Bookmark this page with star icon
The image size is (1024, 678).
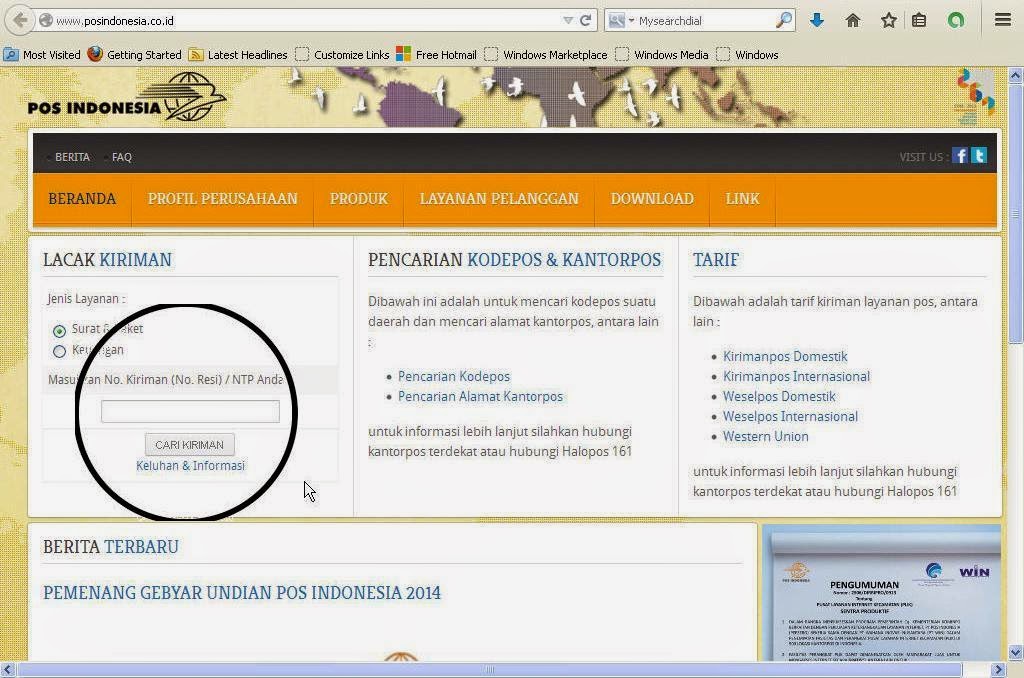pos(888,20)
